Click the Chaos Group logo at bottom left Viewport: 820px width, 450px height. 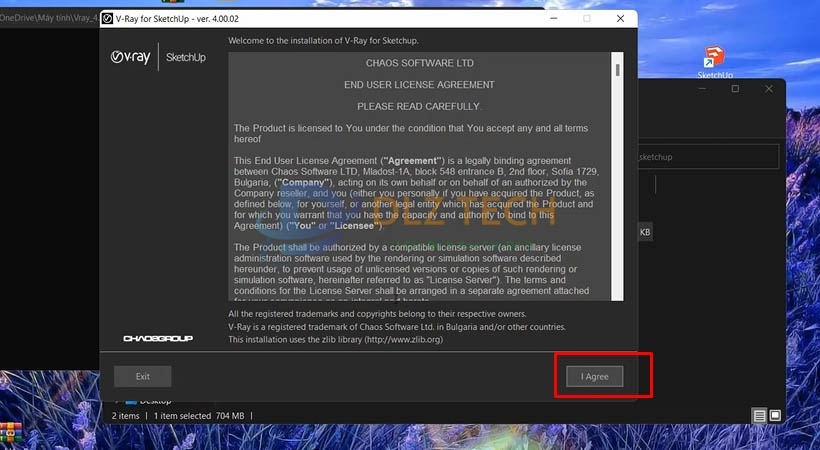[x=157, y=339]
